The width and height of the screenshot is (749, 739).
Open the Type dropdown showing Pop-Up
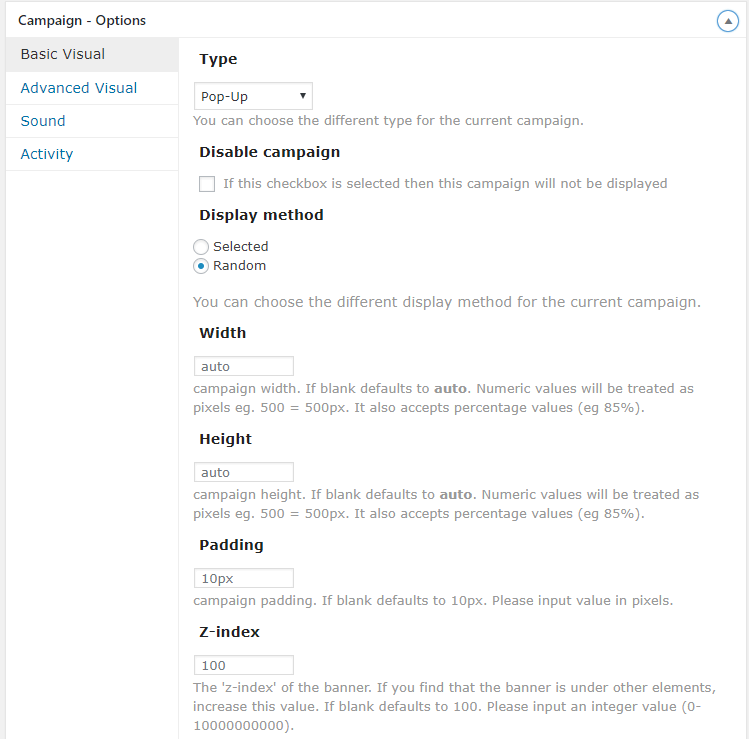pyautogui.click(x=253, y=96)
